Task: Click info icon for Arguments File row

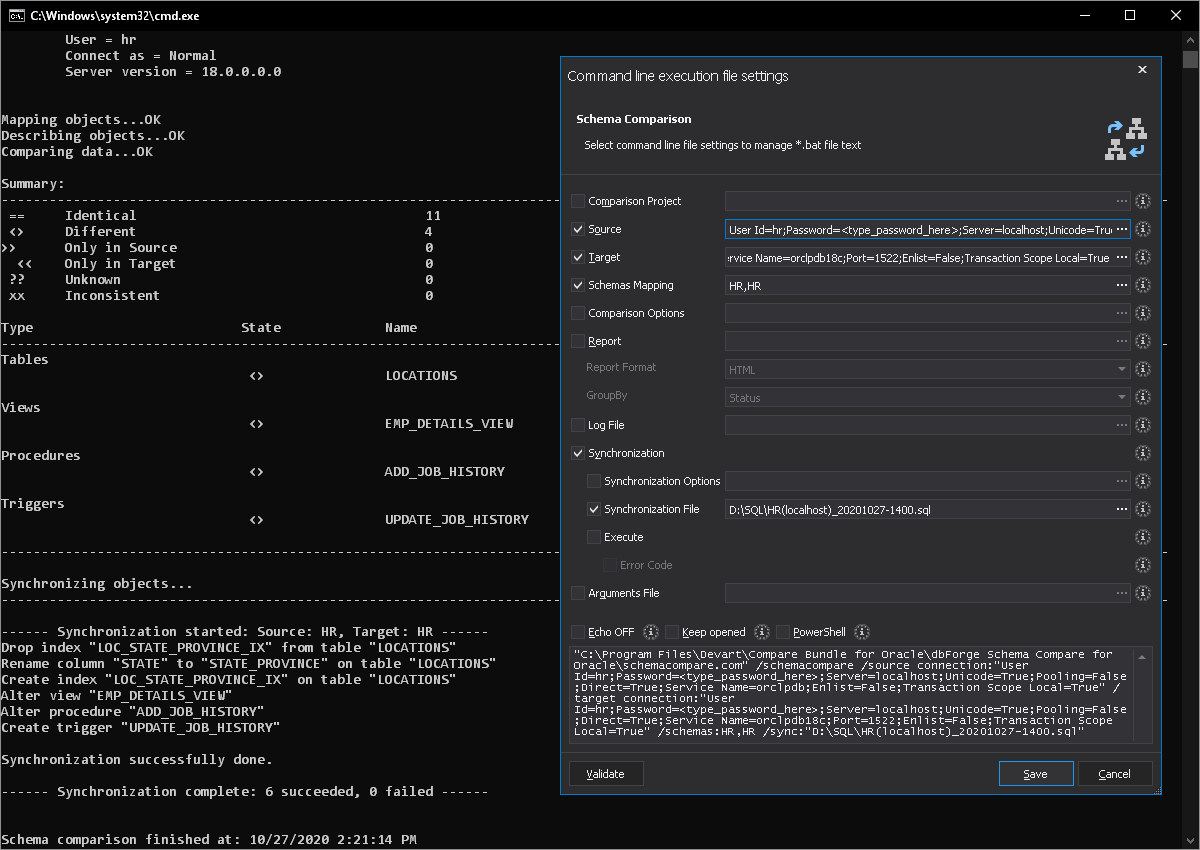Action: point(1143,593)
